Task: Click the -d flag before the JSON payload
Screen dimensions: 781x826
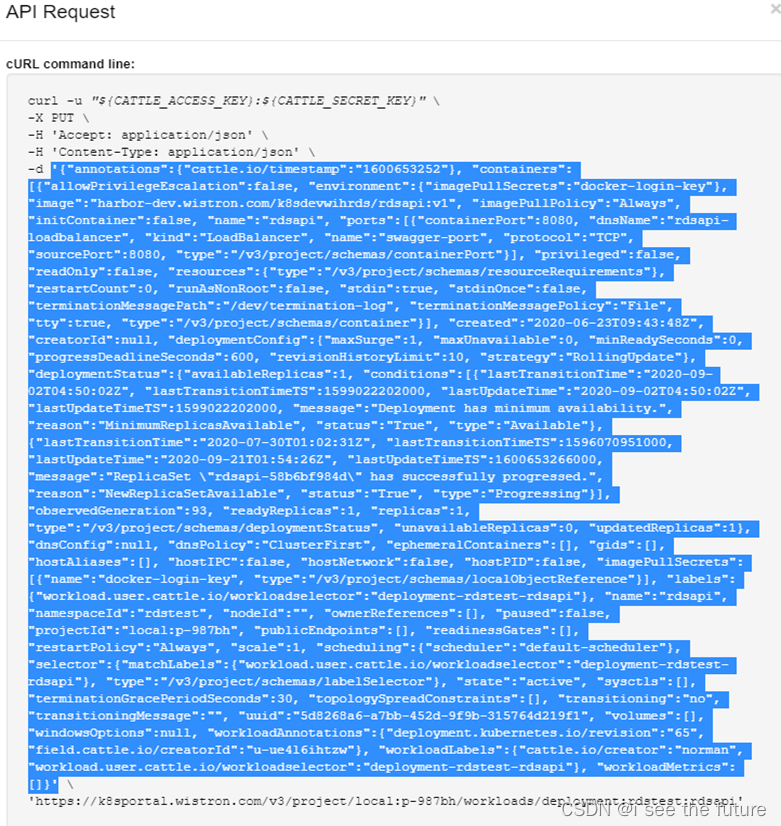Action: coord(36,169)
